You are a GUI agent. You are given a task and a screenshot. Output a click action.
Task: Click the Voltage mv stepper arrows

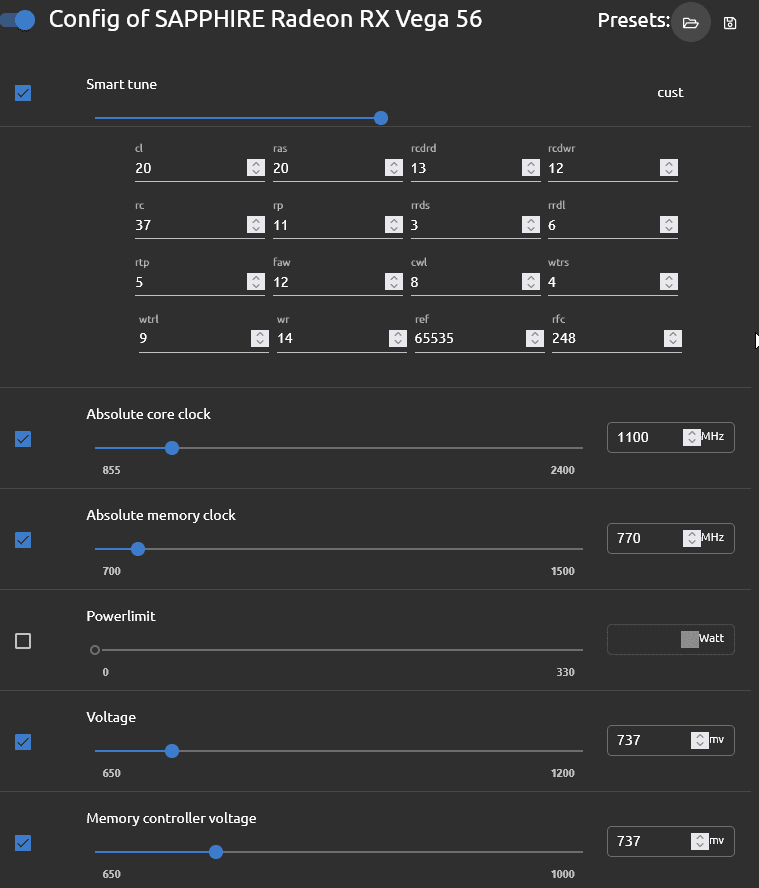[699, 740]
